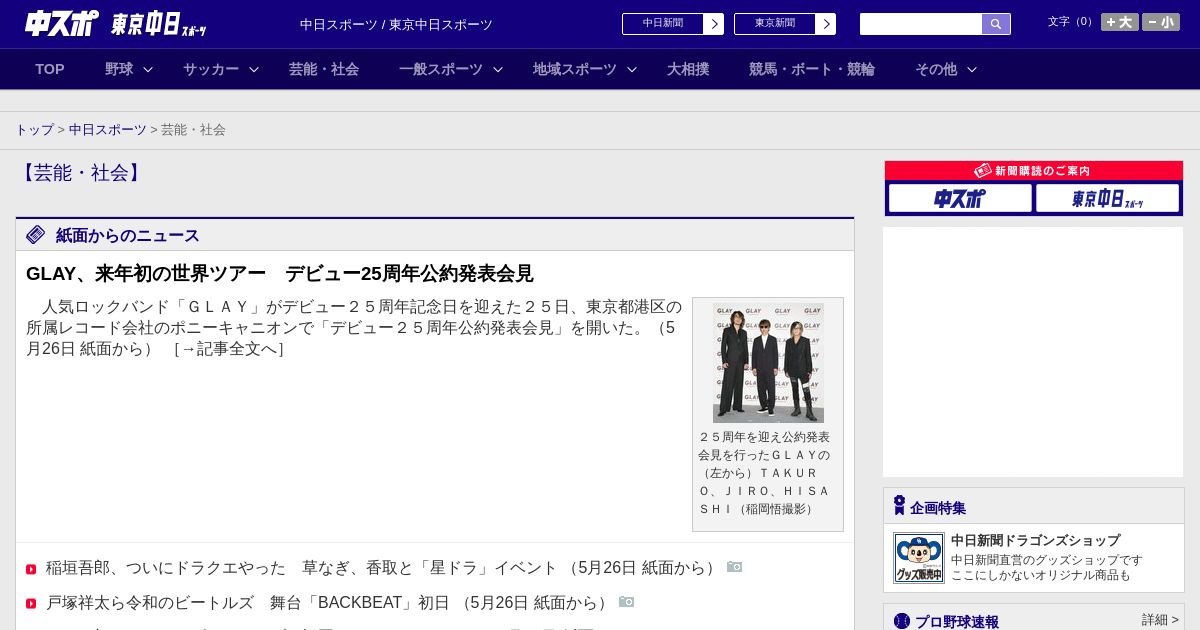Select the 競馬・ボート・競輪 menu item
Viewport: 1200px width, 630px height.
812,69
